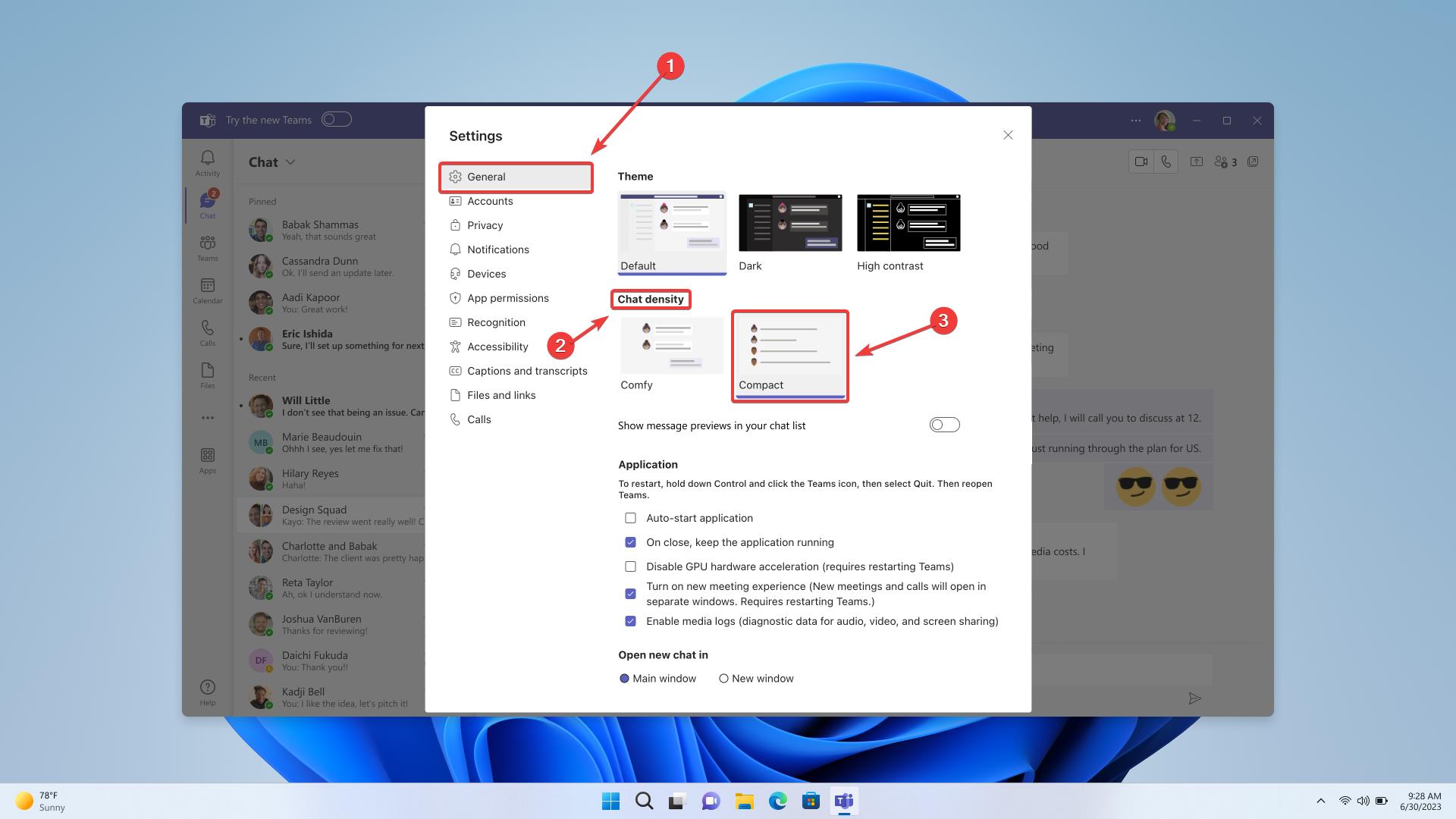Check Auto-start application
The height and width of the screenshot is (819, 1456).
(x=630, y=518)
